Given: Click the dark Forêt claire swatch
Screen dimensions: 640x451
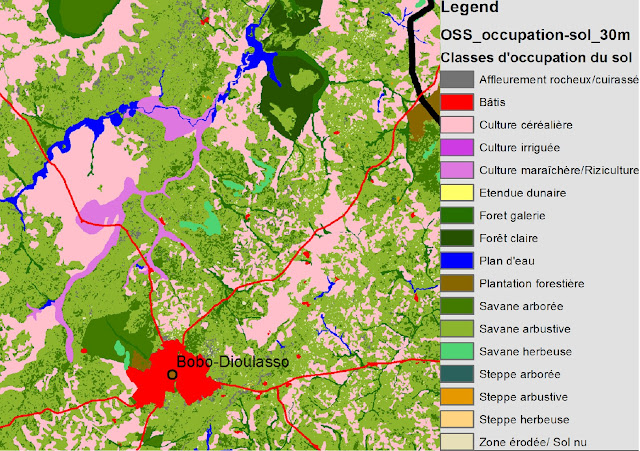Looking at the screenshot, I should [x=457, y=238].
